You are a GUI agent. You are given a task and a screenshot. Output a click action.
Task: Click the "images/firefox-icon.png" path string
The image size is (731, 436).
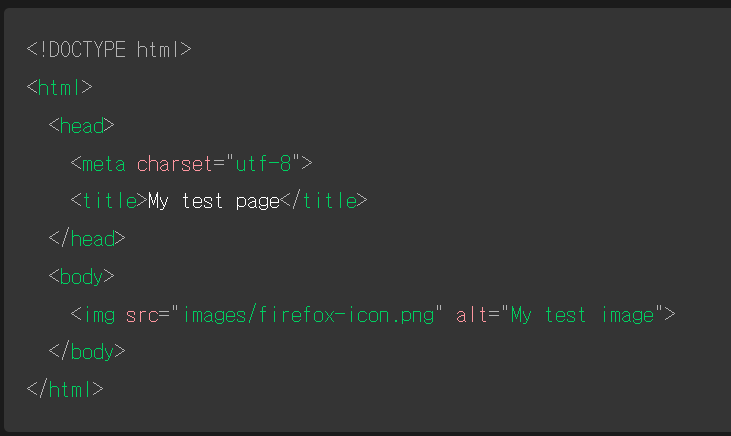306,315
